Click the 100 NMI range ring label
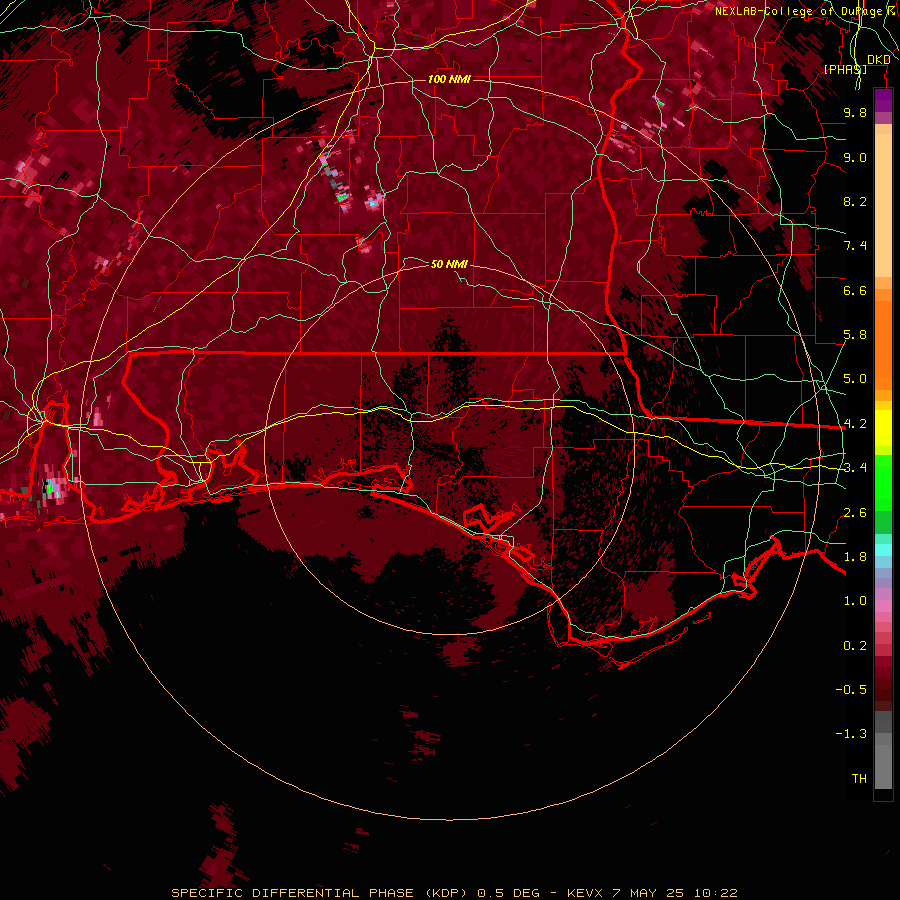Image resolution: width=900 pixels, height=900 pixels. pyautogui.click(x=449, y=79)
